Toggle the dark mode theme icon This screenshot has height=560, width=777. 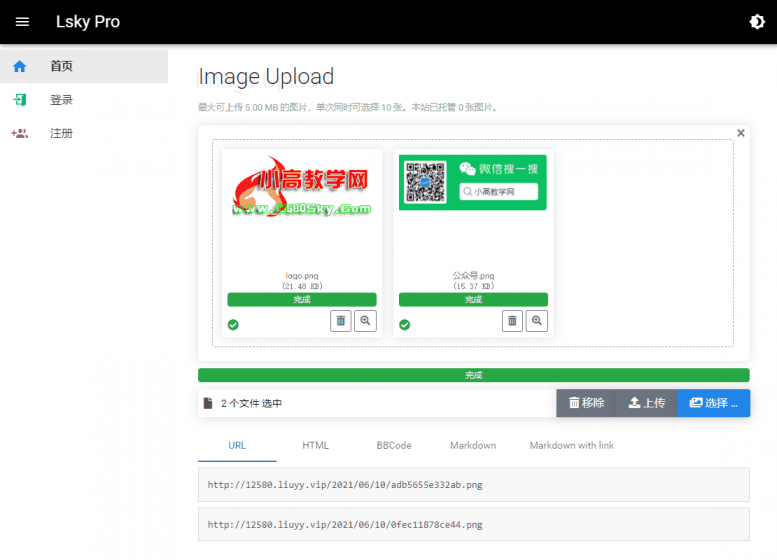click(x=757, y=22)
